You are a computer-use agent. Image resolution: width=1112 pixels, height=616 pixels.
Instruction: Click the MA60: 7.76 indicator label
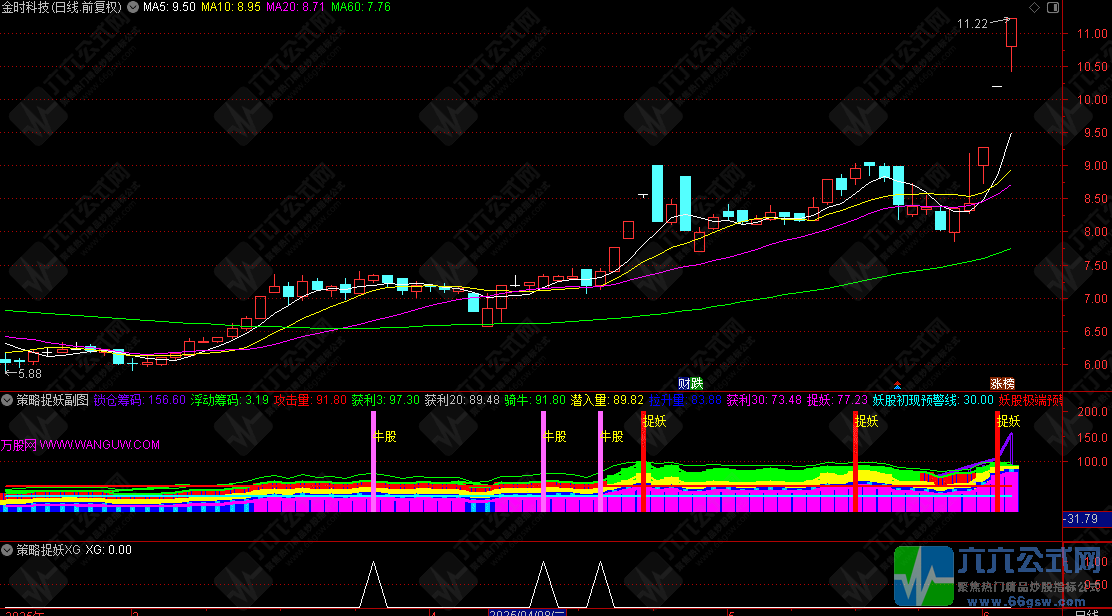point(360,7)
